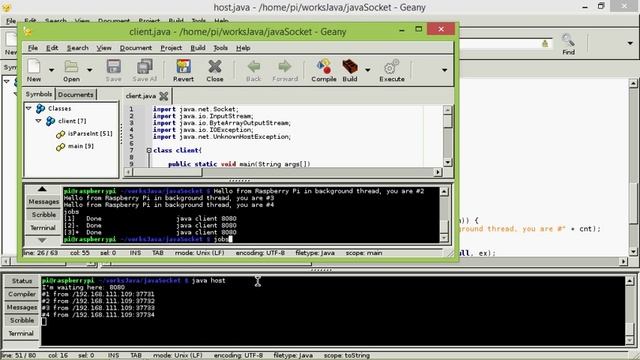The width and height of the screenshot is (640, 360).
Task: Click the Save All icon
Action: tap(144, 67)
